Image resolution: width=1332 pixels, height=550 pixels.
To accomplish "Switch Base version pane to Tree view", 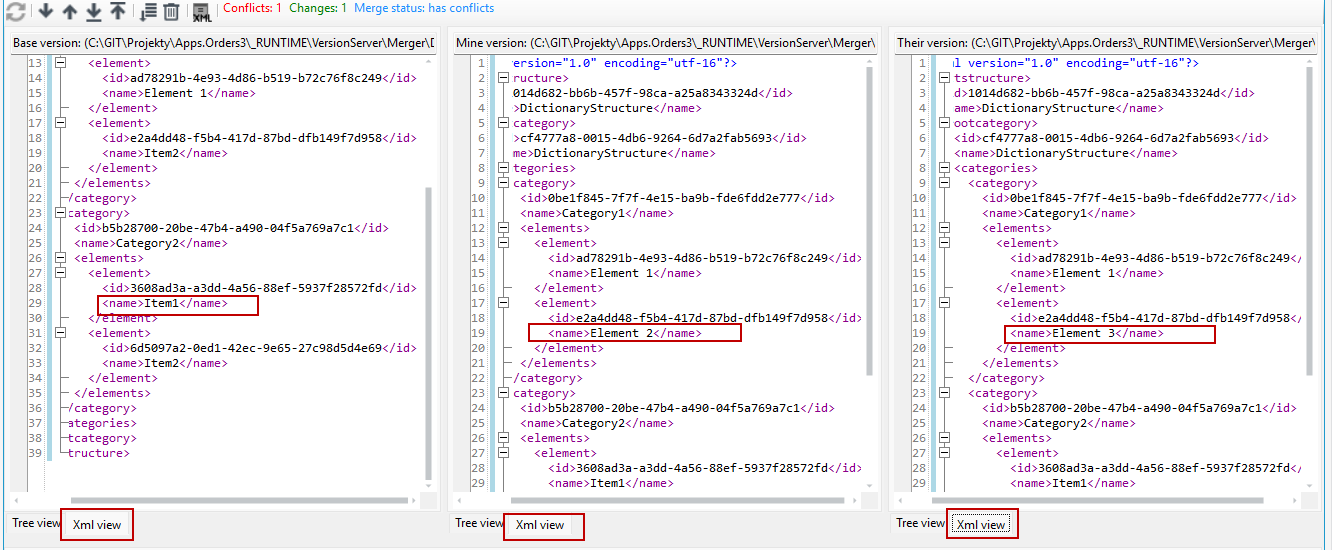I will 34,523.
